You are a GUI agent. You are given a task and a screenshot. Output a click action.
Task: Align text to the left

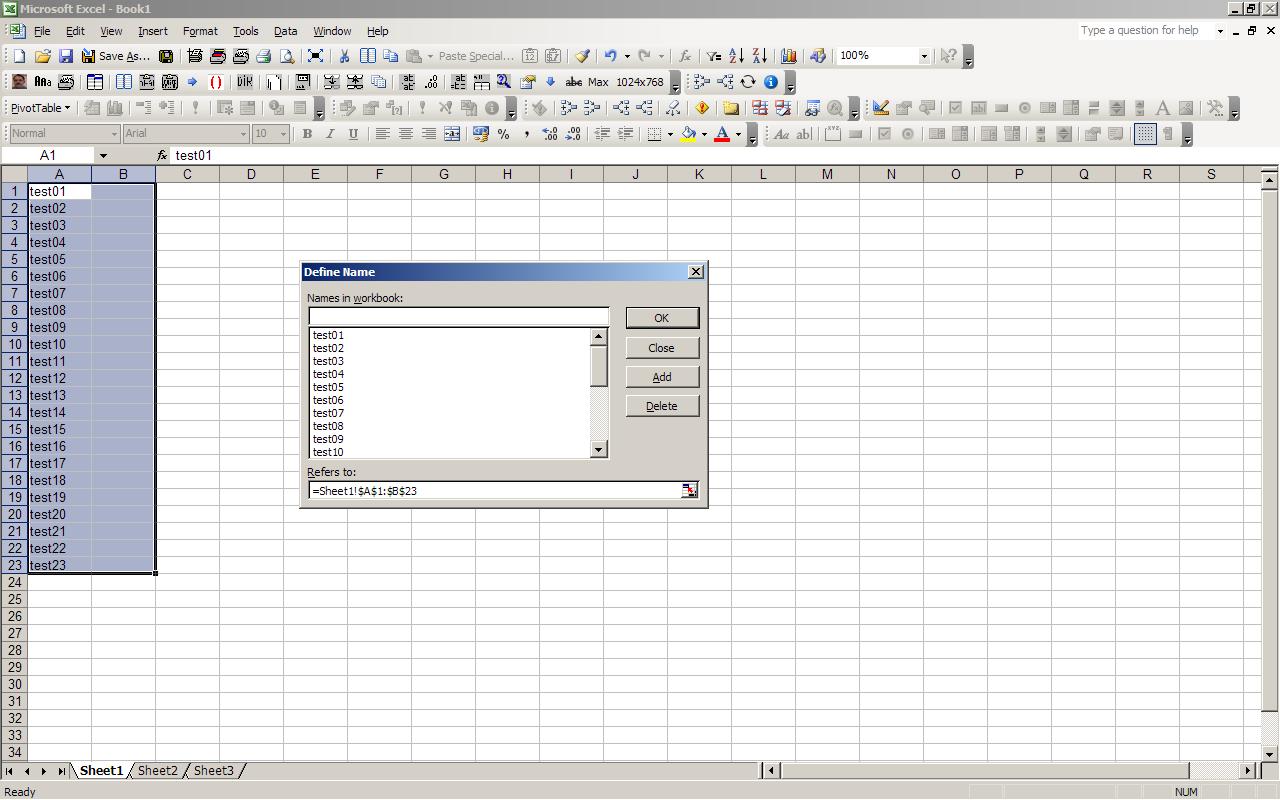(382, 134)
